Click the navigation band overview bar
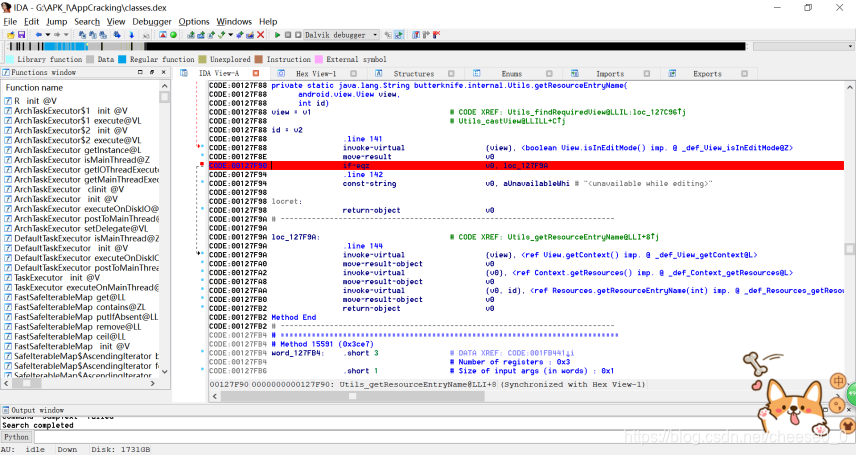Viewport: 857px width, 455px height. tap(377, 46)
